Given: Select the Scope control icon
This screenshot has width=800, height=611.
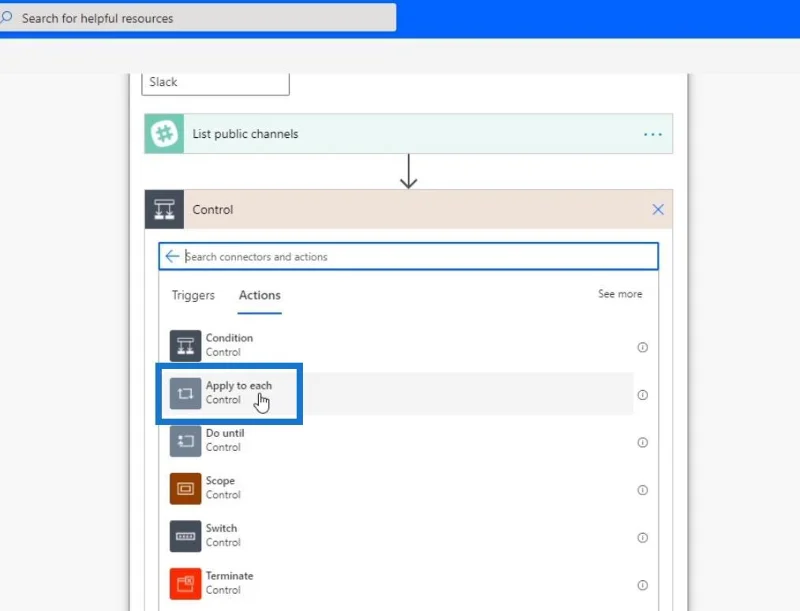Looking at the screenshot, I should pyautogui.click(x=185, y=489).
